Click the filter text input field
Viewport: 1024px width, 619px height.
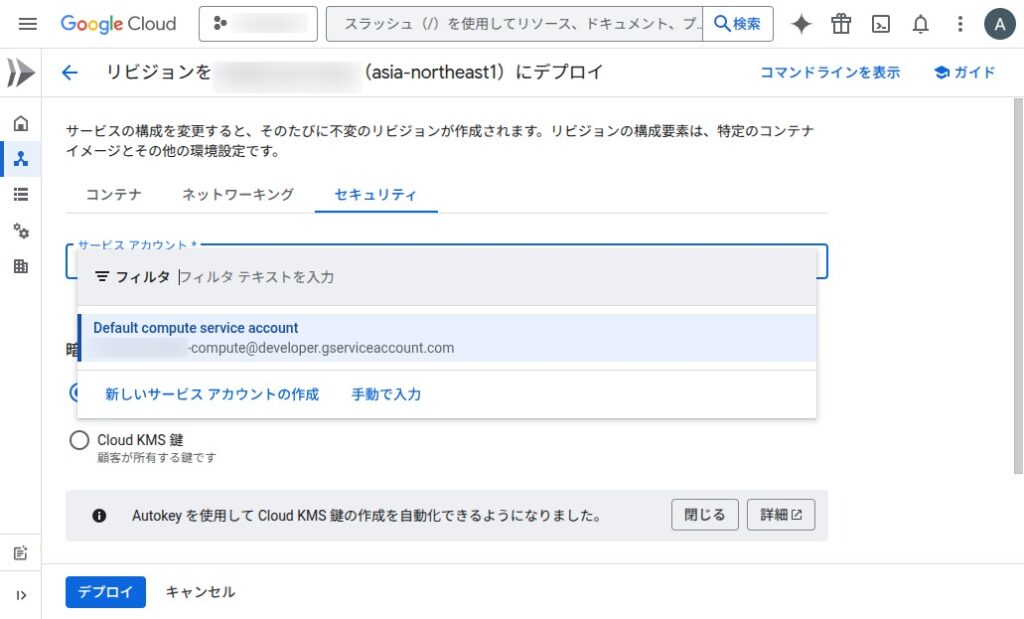click(490, 277)
